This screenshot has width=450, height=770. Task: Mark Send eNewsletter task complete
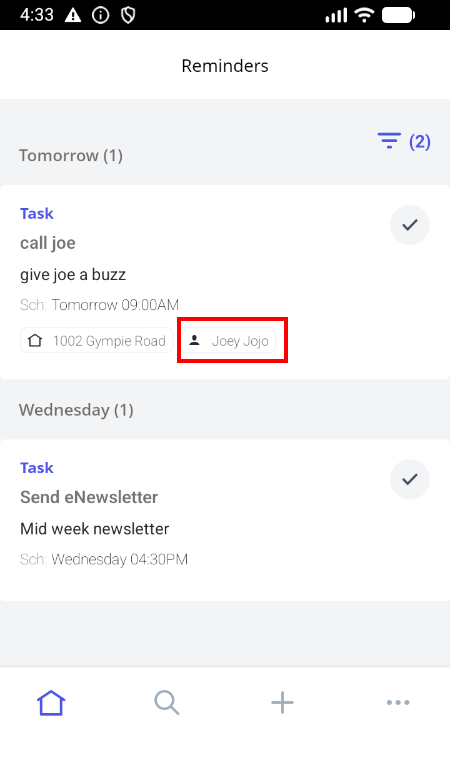(x=410, y=479)
